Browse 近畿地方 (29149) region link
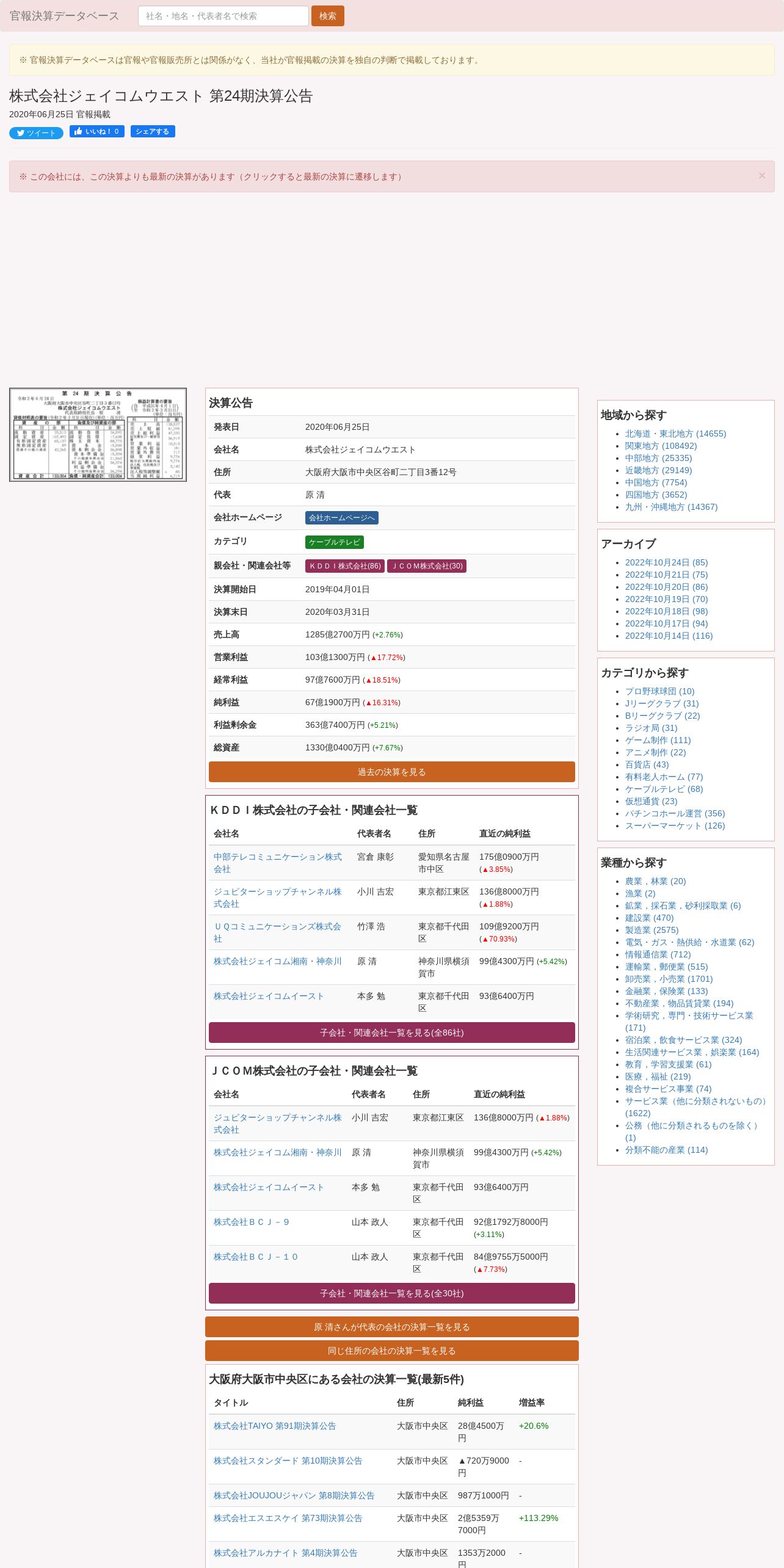The height and width of the screenshot is (1568, 784). 659,470
